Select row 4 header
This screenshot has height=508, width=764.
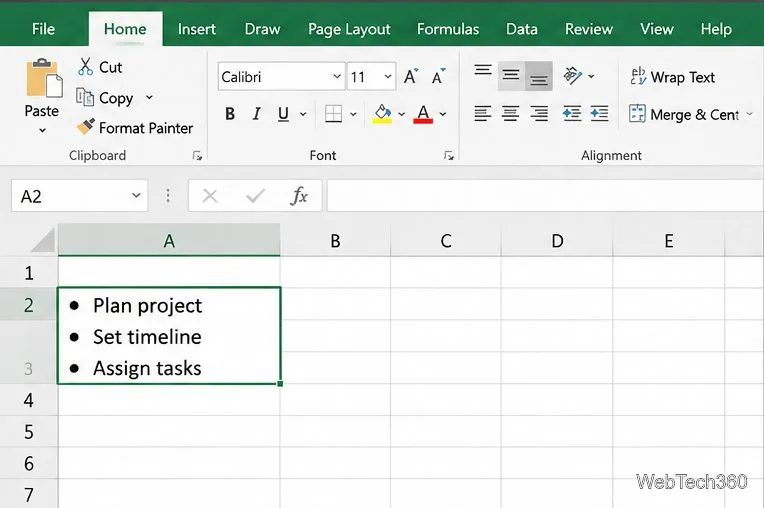[29, 400]
